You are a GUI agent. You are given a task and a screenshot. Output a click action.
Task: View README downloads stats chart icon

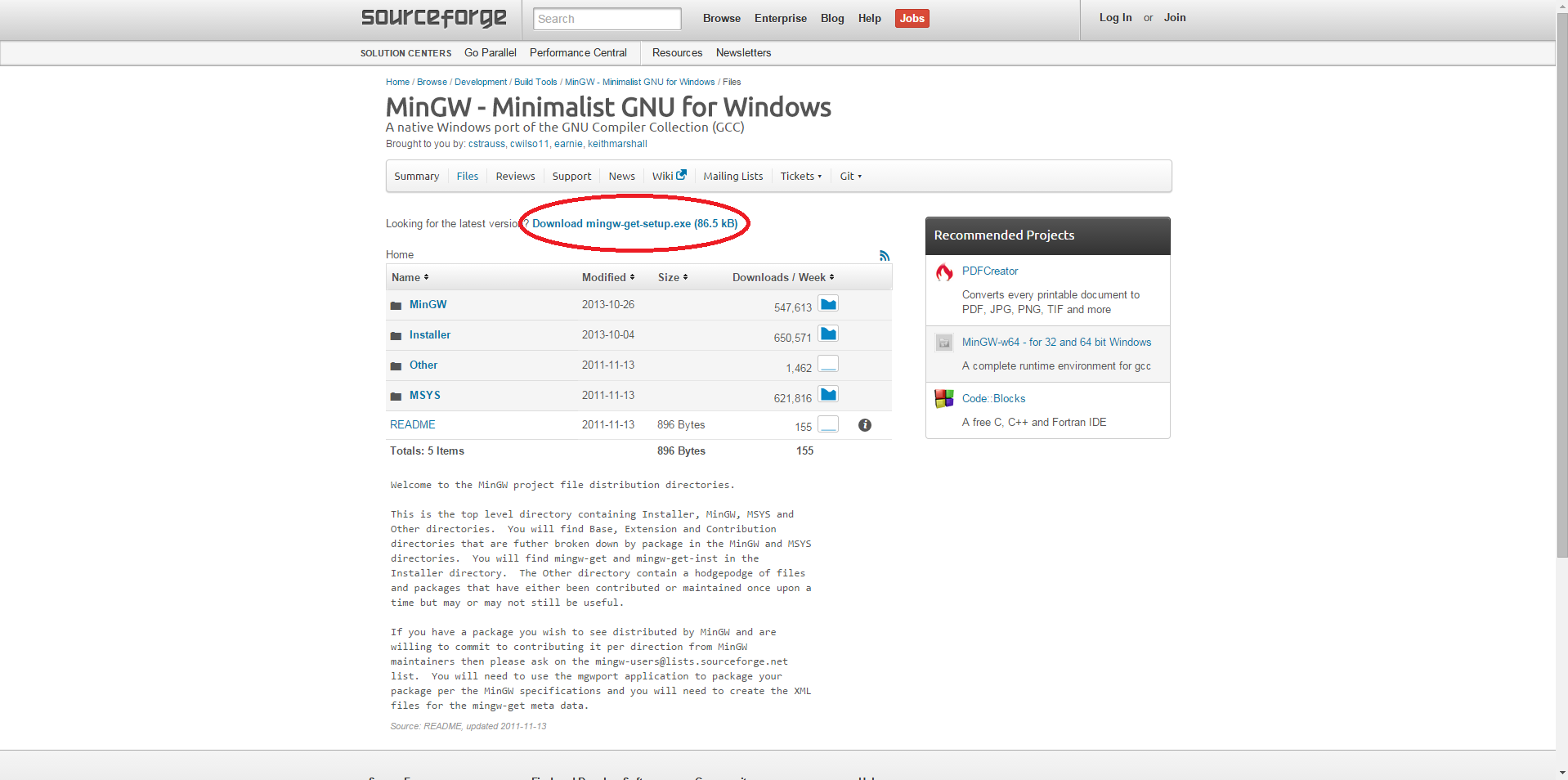tap(828, 424)
